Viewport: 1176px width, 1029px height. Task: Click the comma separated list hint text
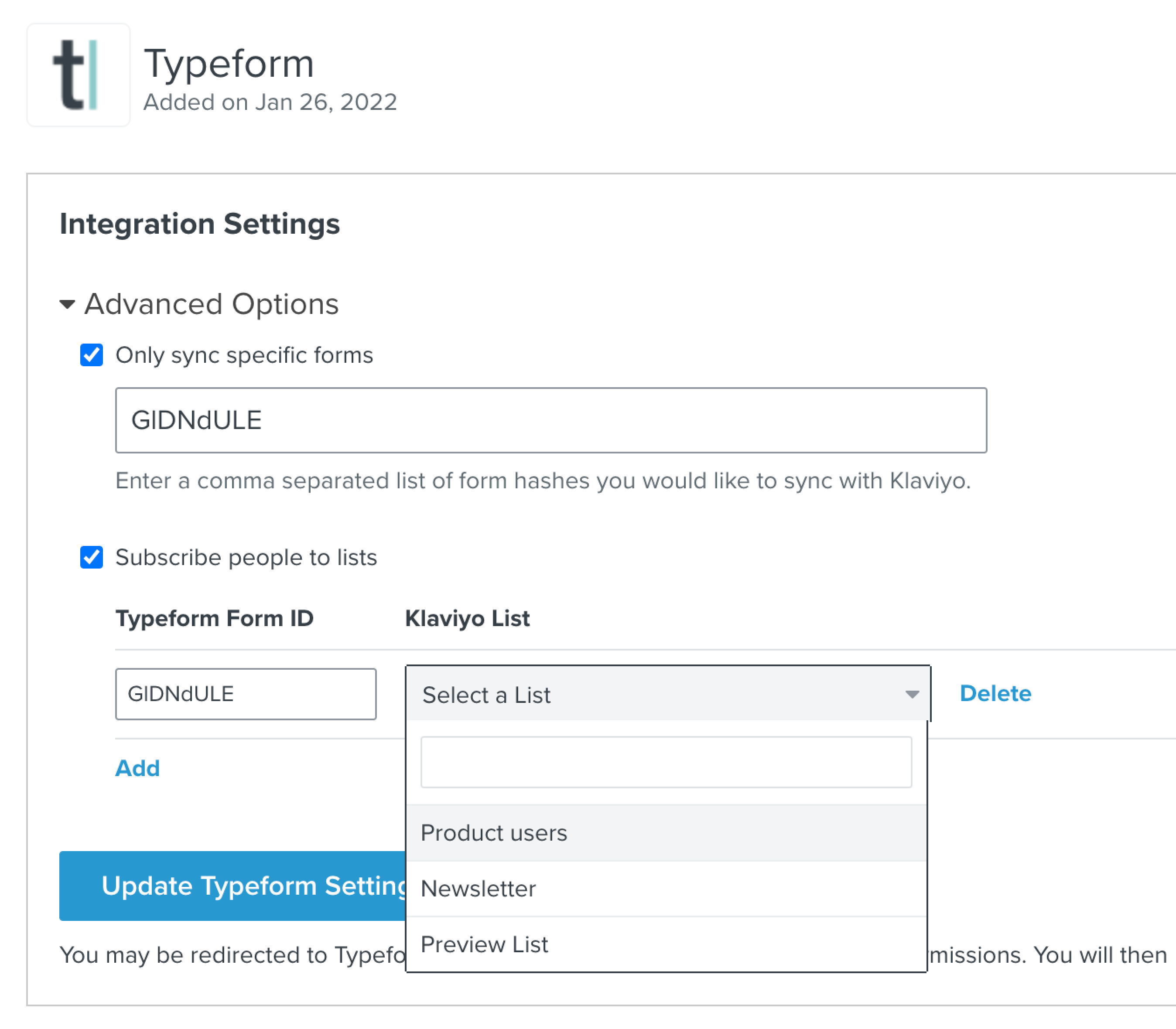(543, 480)
